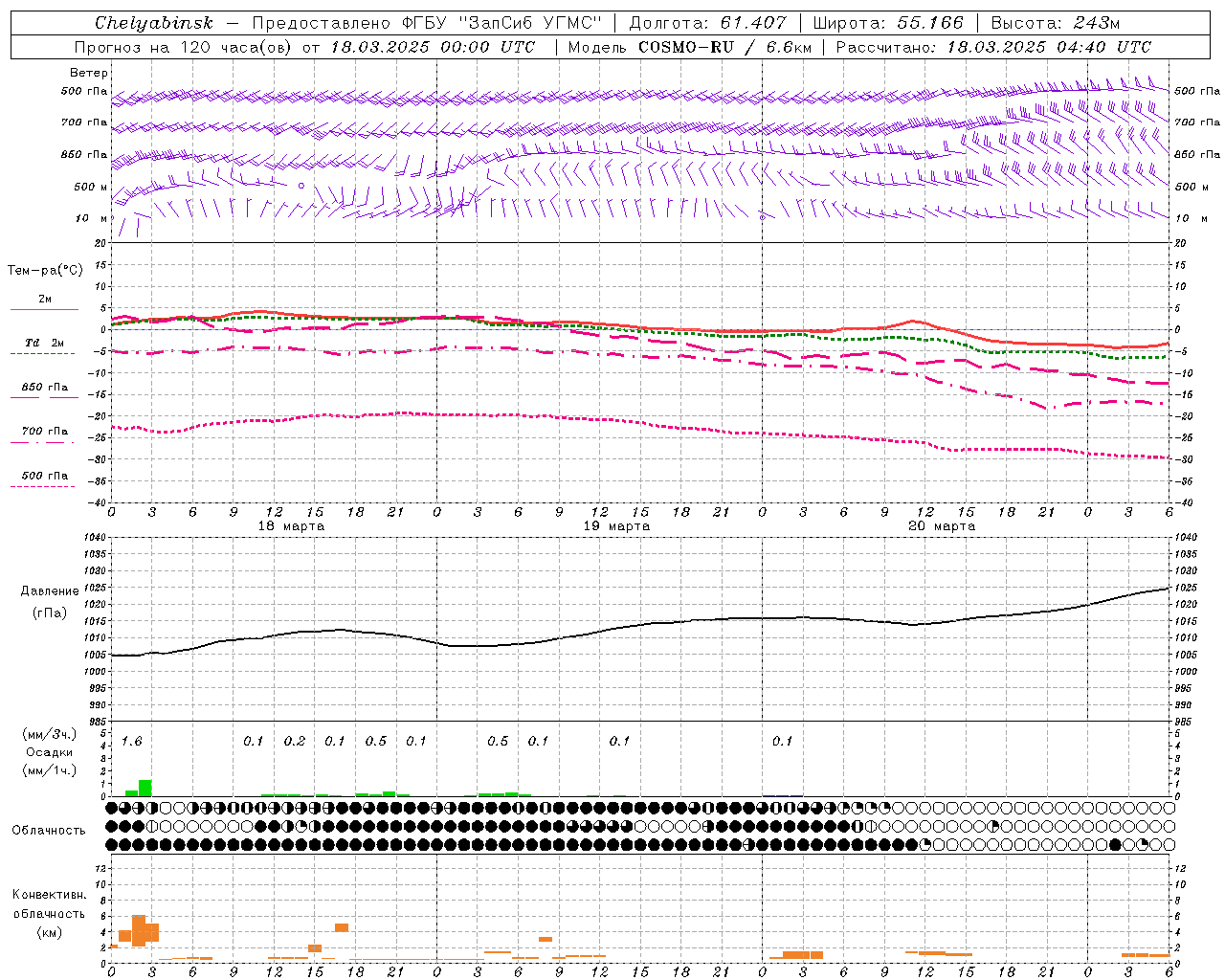Click the Td 2м legend entry
This screenshot has height=980, width=1225.
pyautogui.click(x=44, y=343)
